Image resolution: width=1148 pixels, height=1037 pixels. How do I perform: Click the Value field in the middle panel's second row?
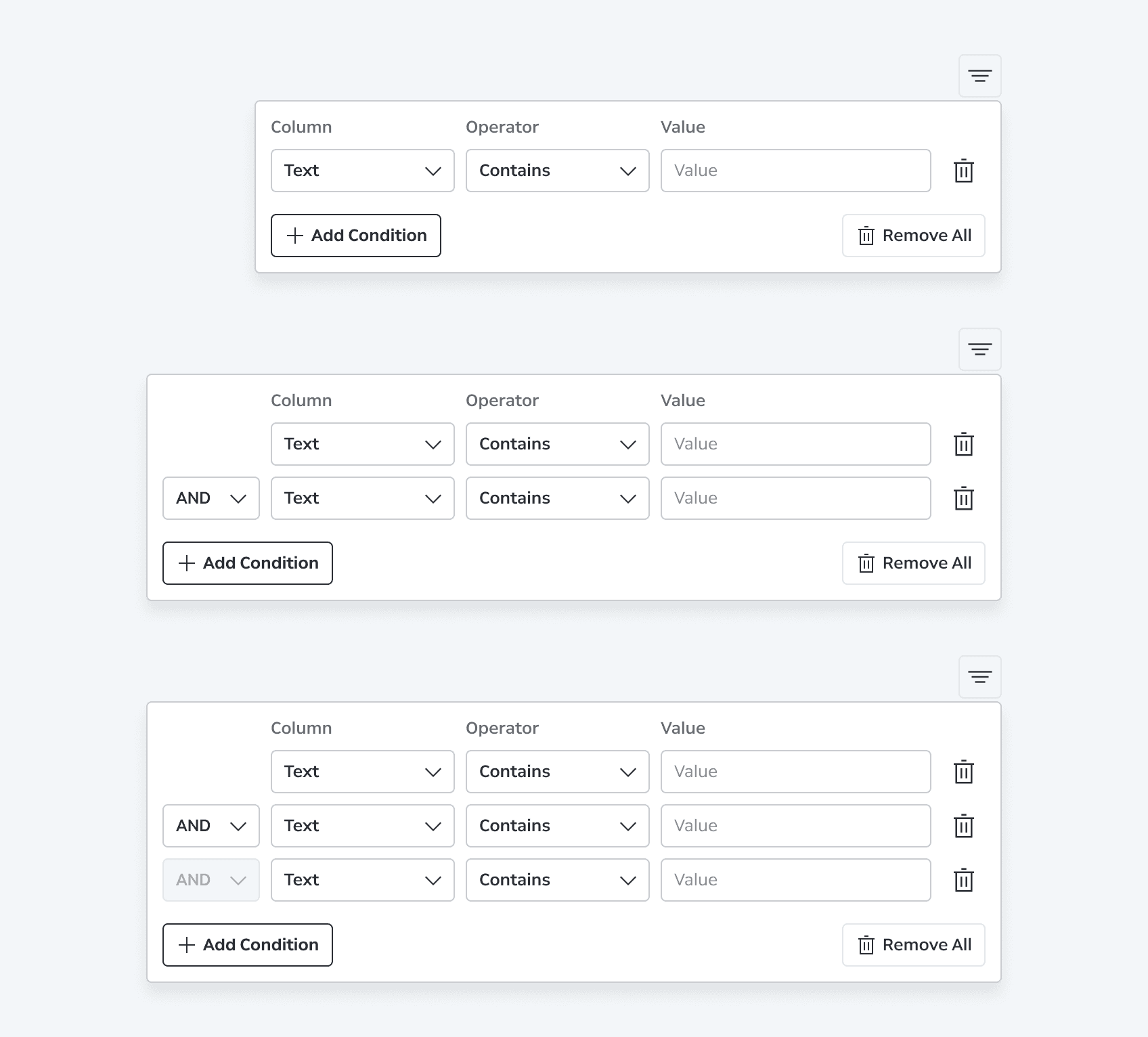point(796,498)
